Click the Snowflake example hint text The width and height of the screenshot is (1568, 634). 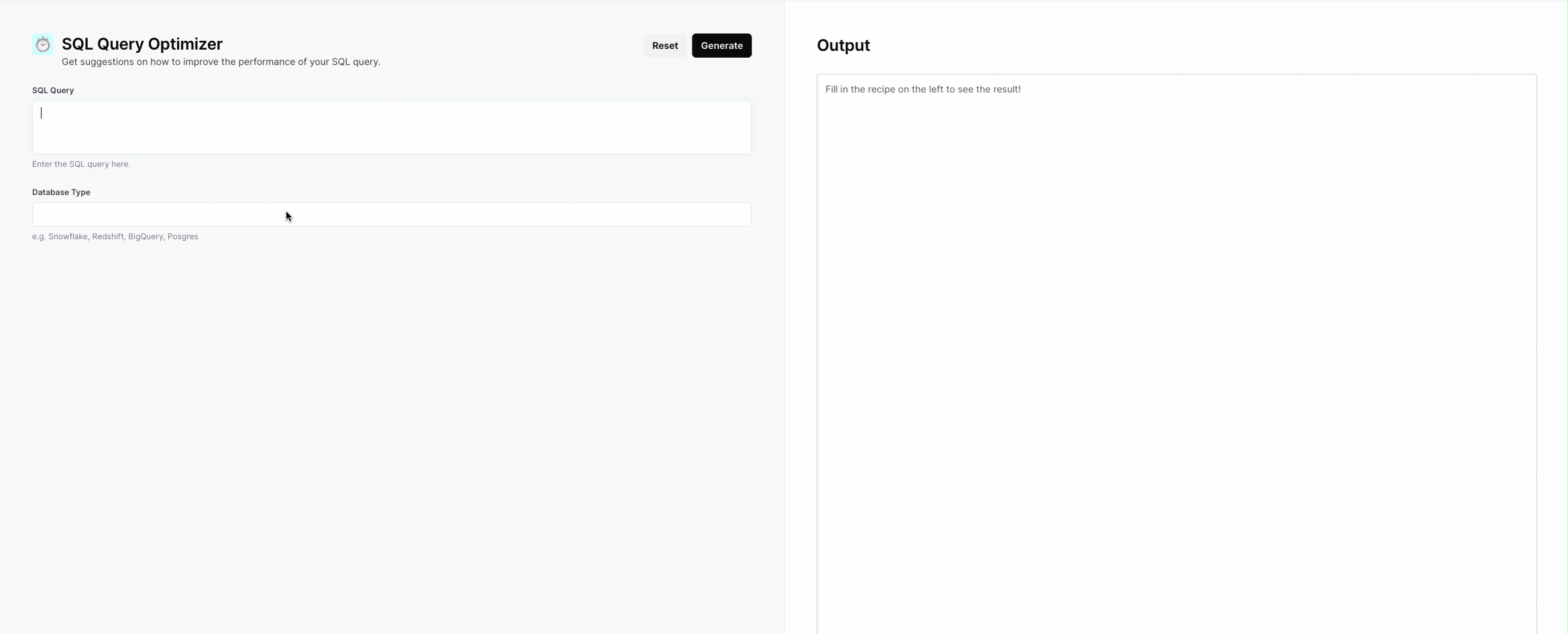pyautogui.click(x=115, y=236)
